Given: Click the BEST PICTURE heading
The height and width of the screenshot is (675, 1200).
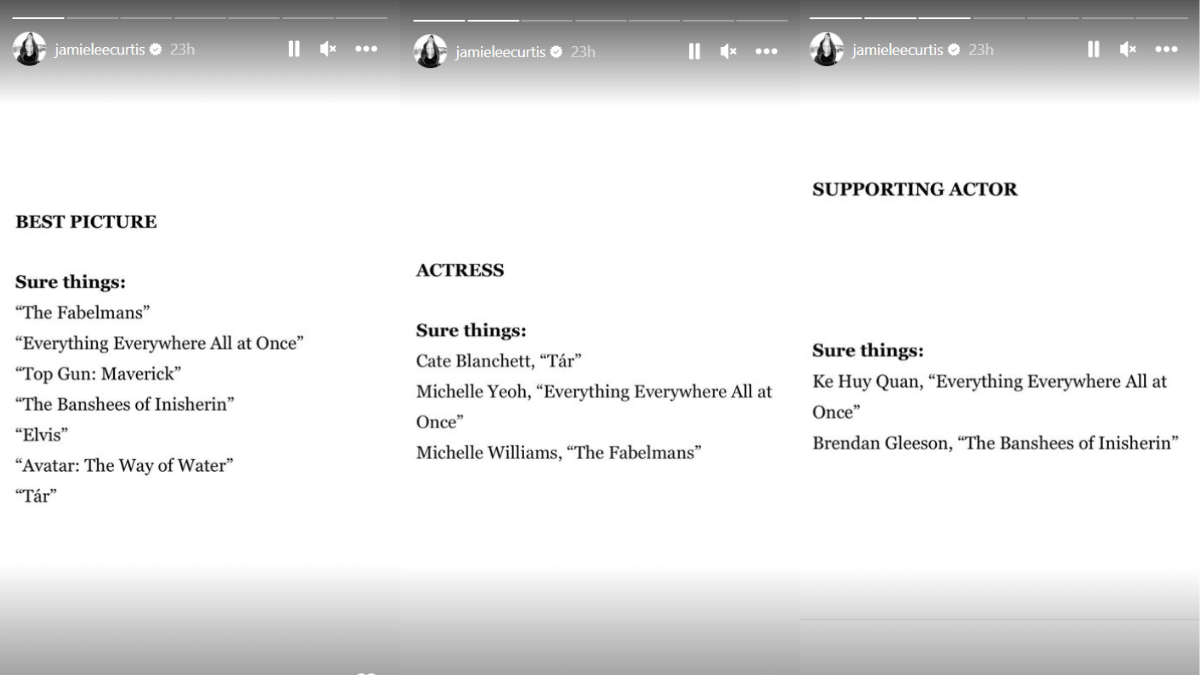Looking at the screenshot, I should [86, 222].
